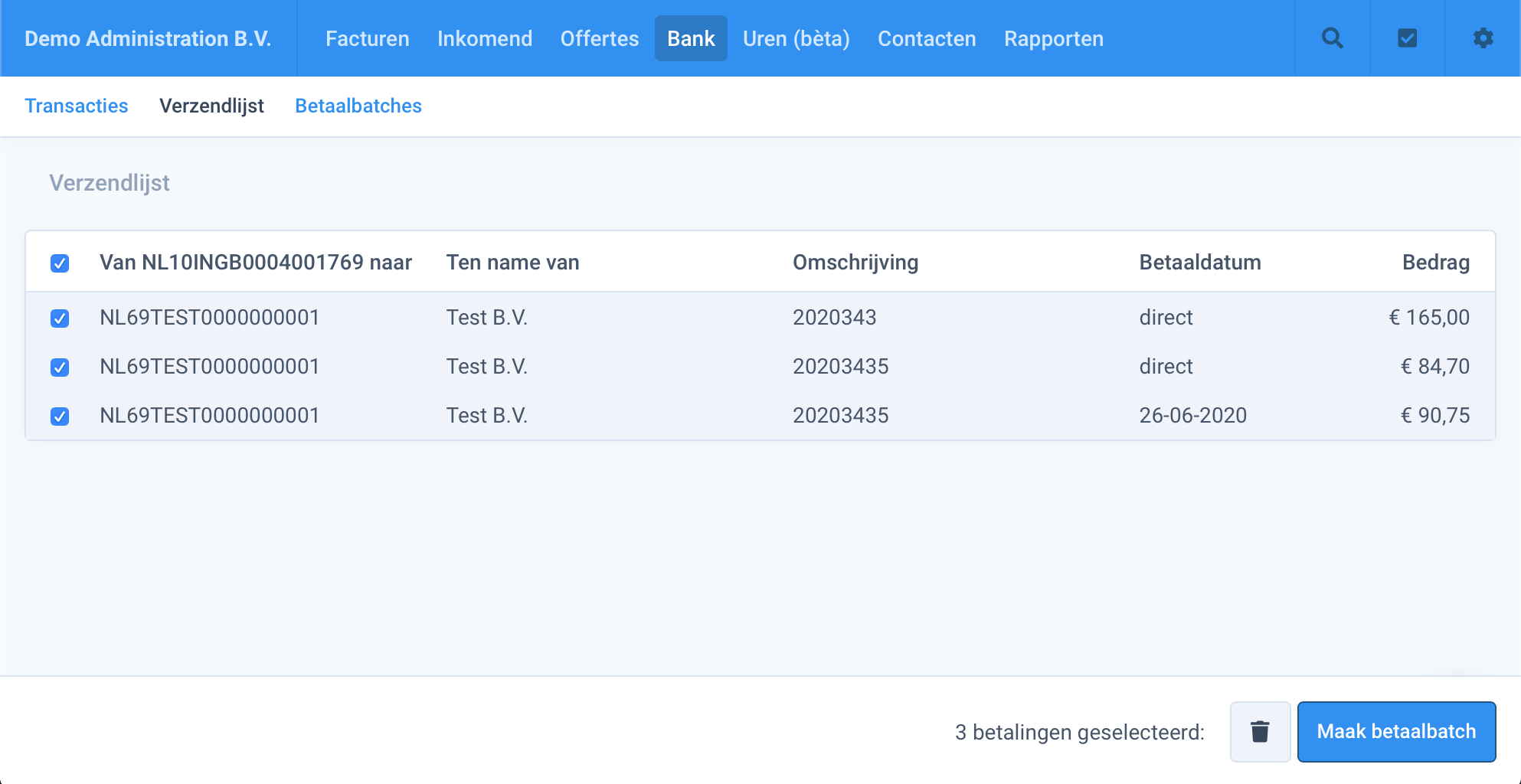Open the Facturen menu
This screenshot has width=1521, height=784.
pos(367,39)
